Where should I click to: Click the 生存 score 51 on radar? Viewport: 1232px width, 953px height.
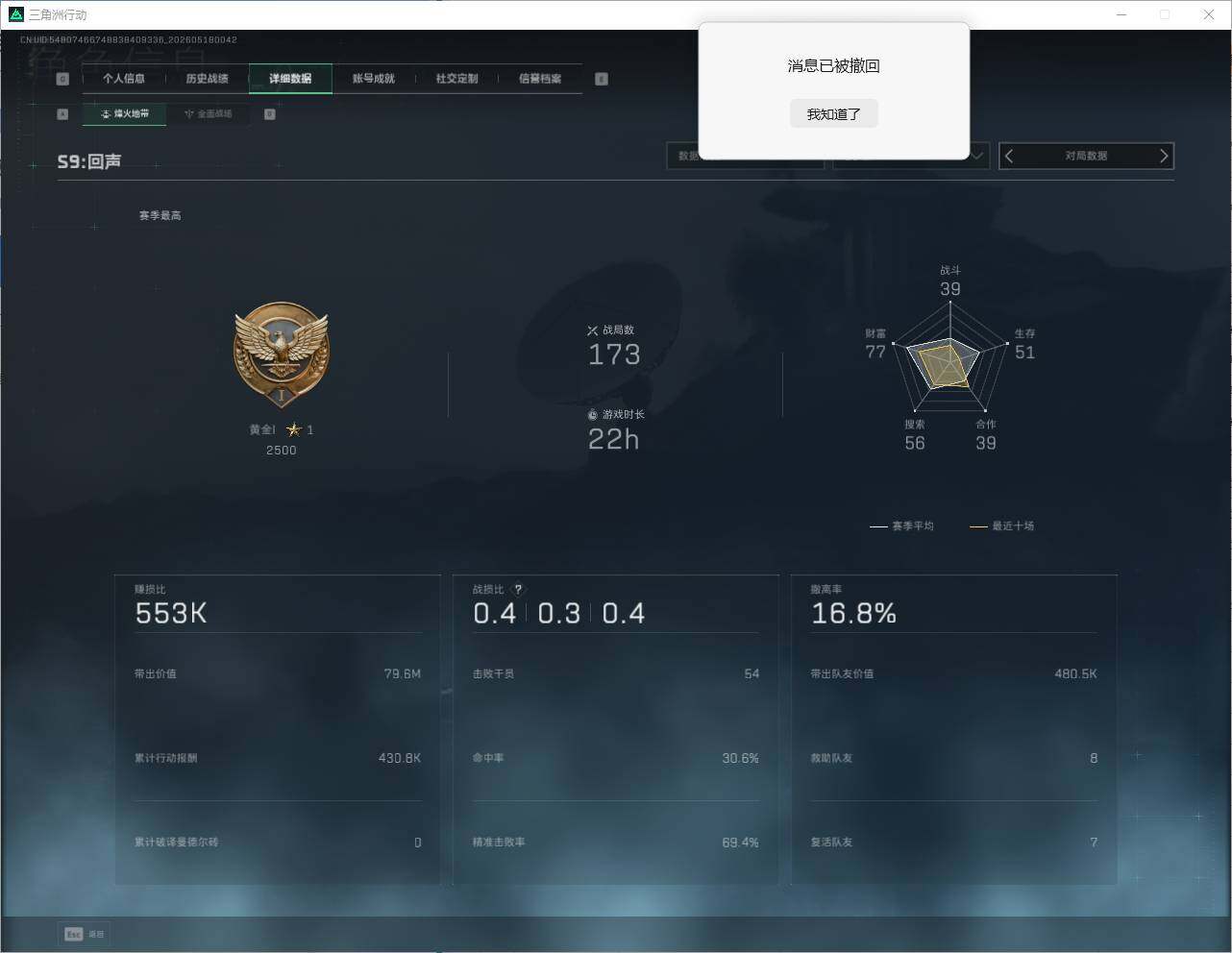coord(1025,353)
